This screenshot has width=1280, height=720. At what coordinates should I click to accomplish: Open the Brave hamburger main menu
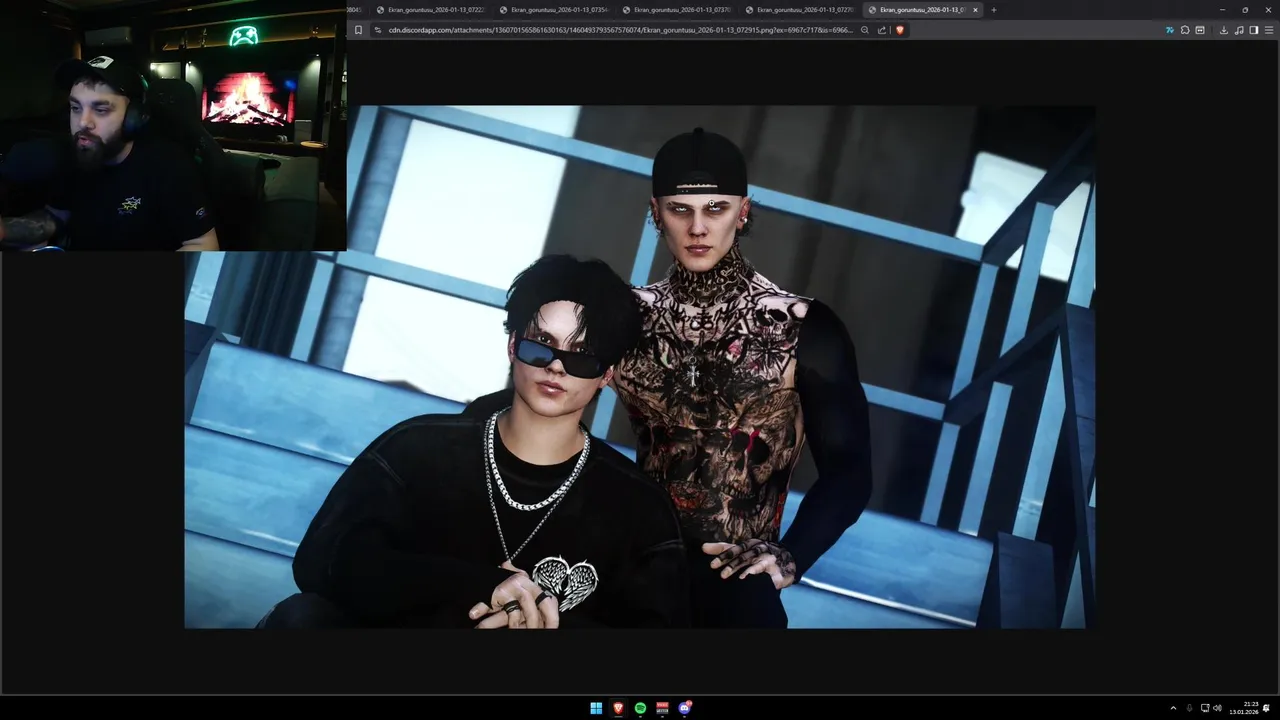tap(1269, 30)
